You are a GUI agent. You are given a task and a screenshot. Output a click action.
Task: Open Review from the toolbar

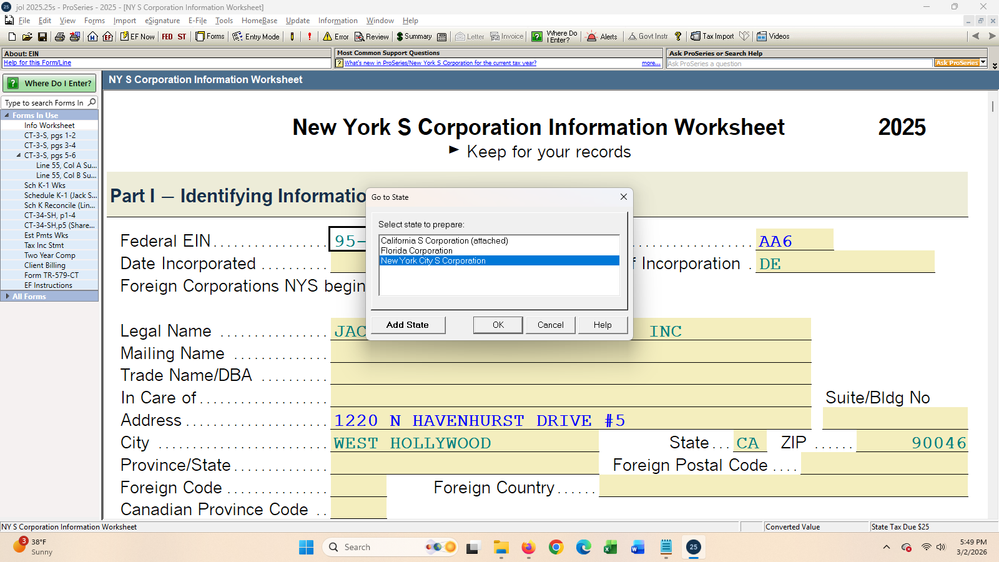tap(371, 36)
